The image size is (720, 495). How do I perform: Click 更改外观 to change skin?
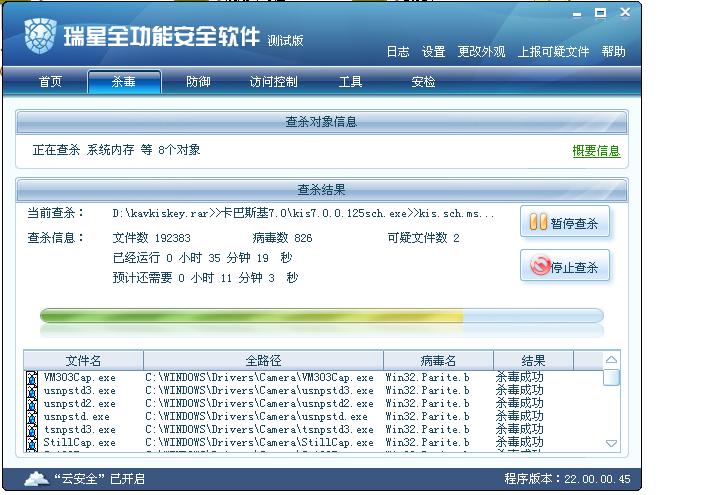point(481,51)
